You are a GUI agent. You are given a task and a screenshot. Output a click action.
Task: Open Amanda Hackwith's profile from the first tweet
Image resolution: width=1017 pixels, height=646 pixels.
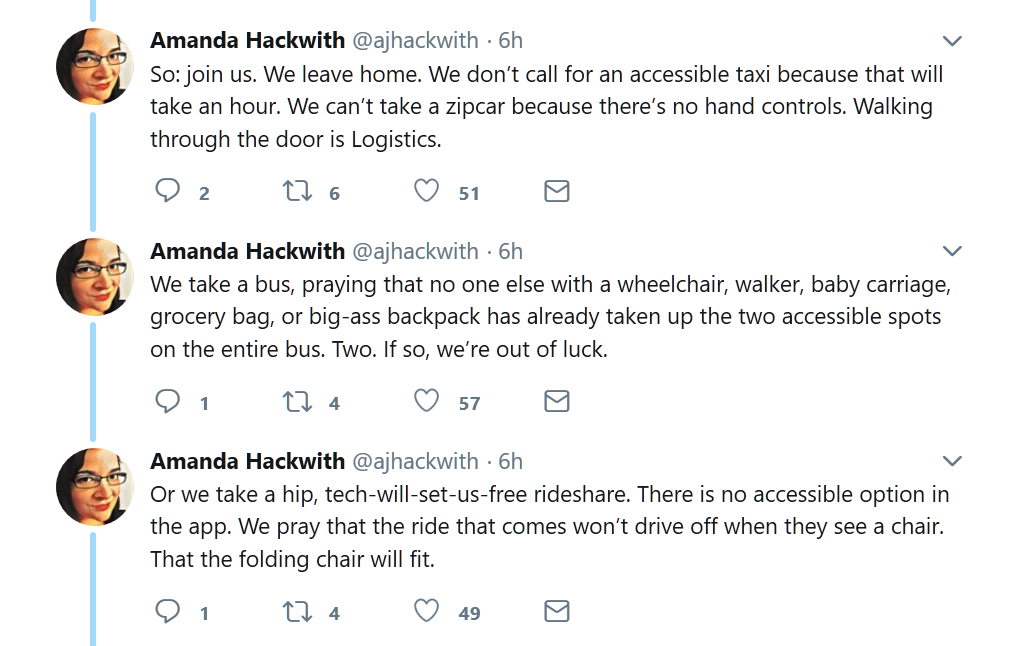point(247,41)
